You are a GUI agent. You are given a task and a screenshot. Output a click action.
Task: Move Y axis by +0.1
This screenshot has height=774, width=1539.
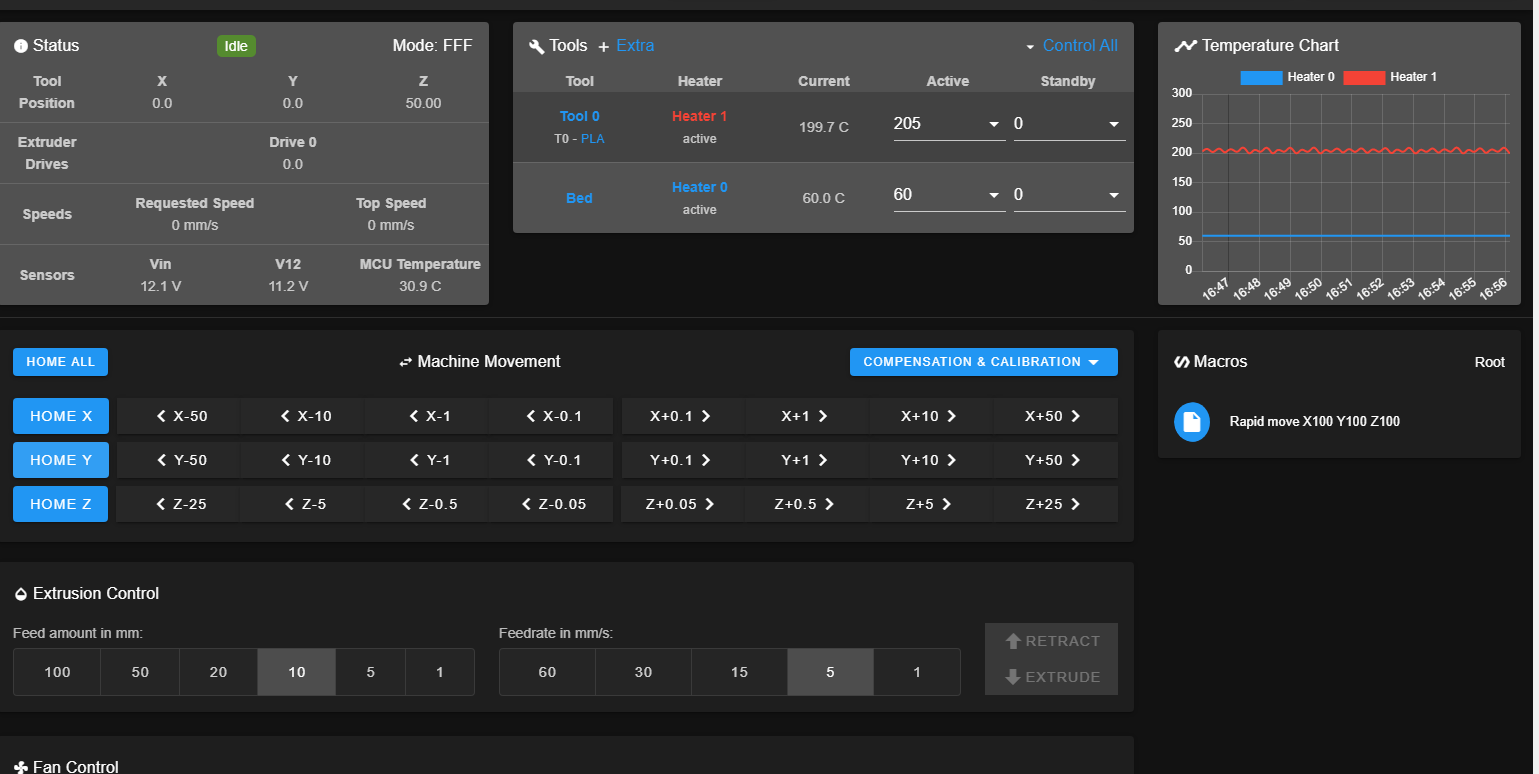point(683,460)
